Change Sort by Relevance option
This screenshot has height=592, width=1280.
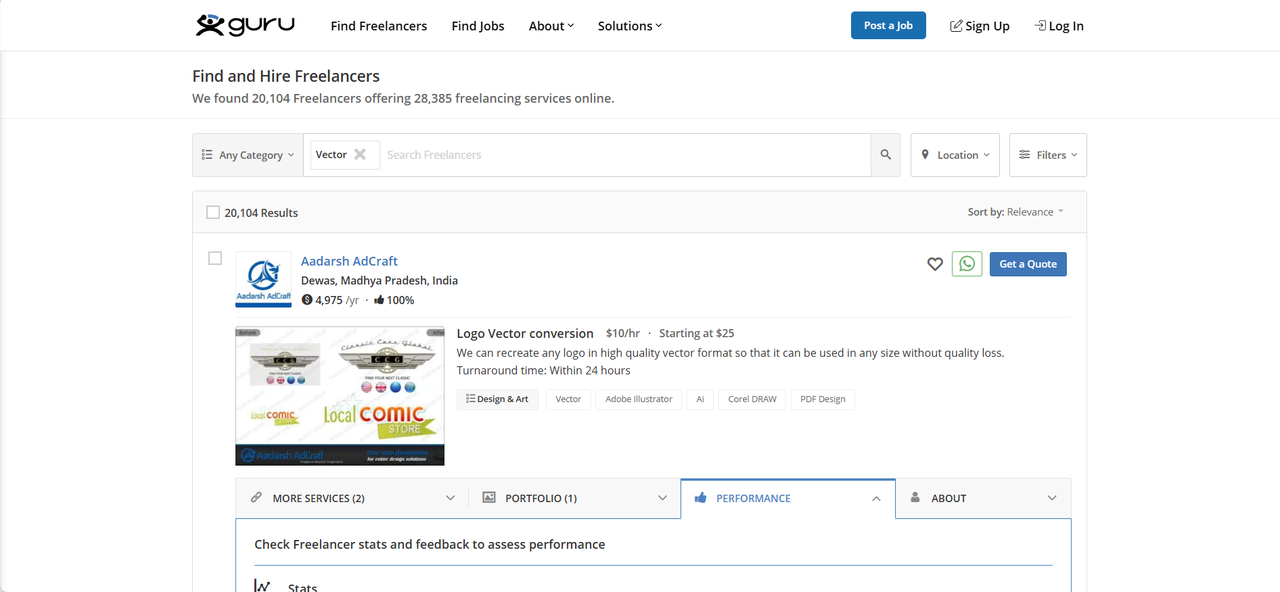[1016, 212]
